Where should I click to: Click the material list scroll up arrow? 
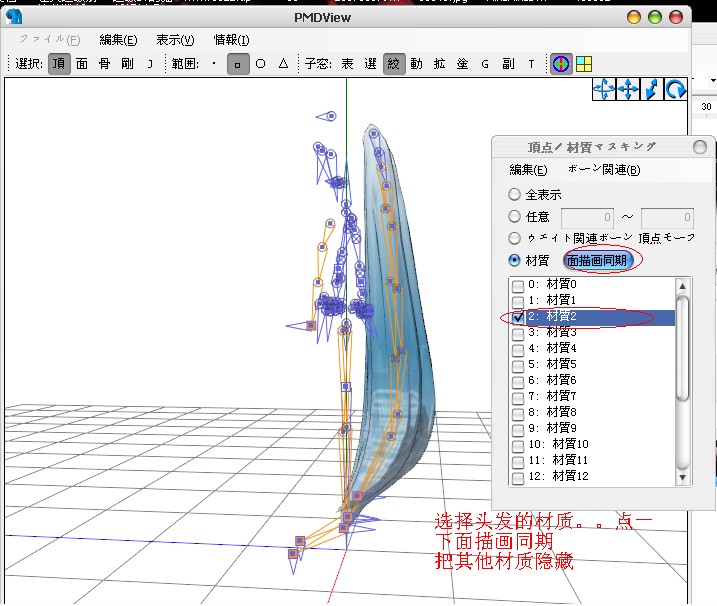[x=682, y=286]
